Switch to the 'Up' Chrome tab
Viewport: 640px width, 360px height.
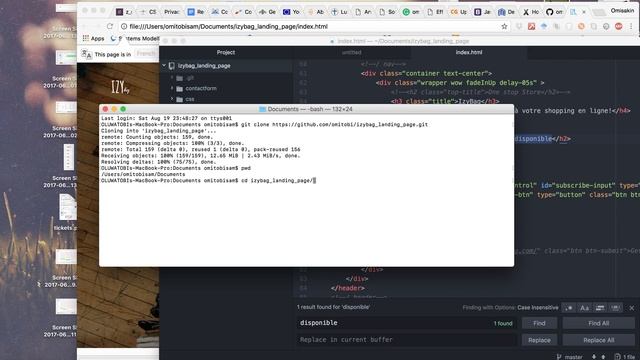point(458,12)
